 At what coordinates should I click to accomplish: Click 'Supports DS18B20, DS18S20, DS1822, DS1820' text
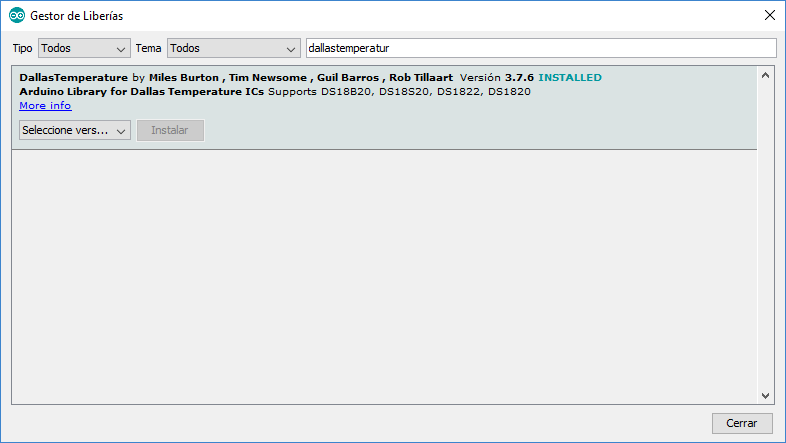pos(400,92)
